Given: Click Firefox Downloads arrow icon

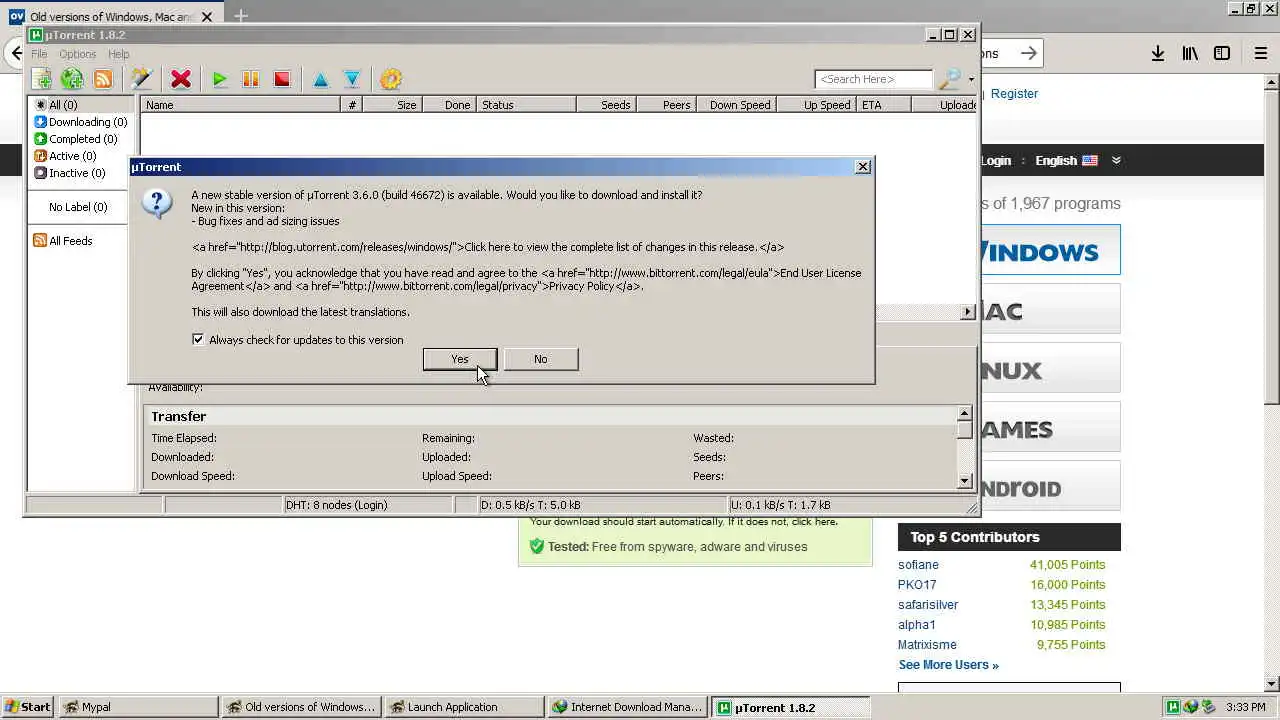Looking at the screenshot, I should pyautogui.click(x=1157, y=54).
